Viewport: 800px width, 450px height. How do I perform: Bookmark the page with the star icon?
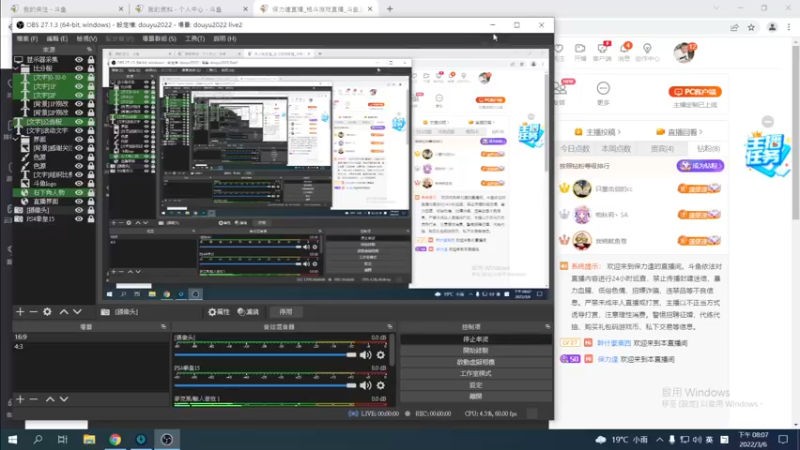coord(751,28)
